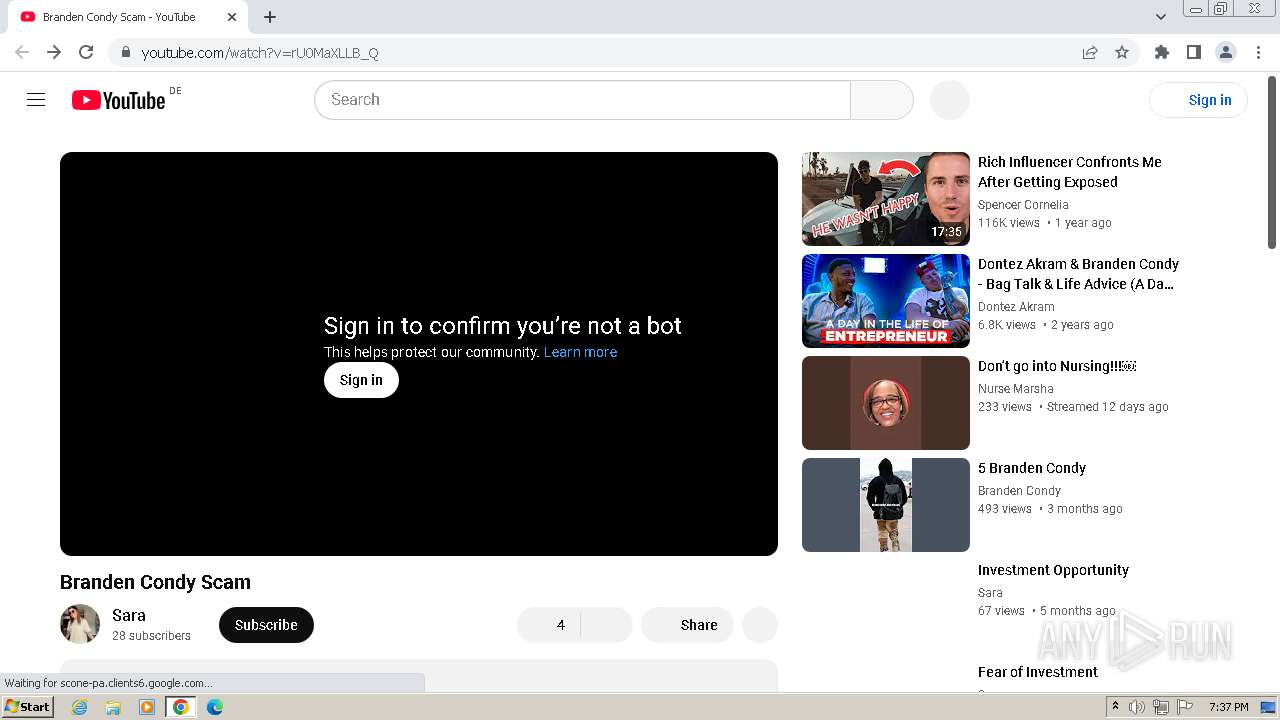Open the Chrome extensions puzzle icon
Screen dimensions: 1280x720
[x=1162, y=52]
